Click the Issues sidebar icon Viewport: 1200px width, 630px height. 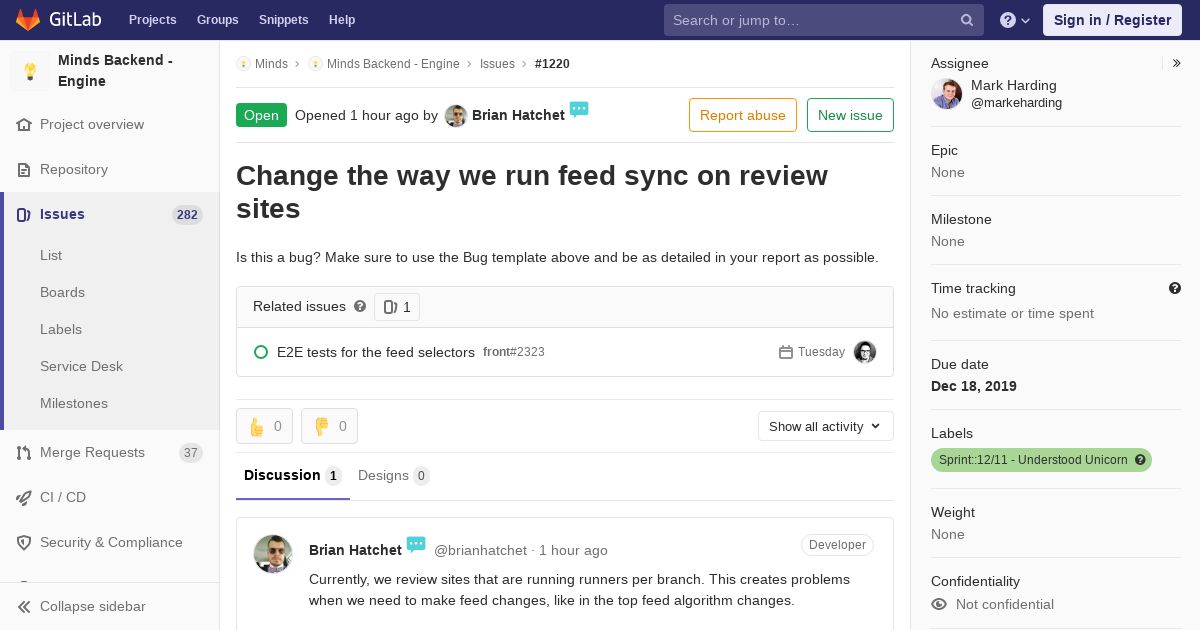coord(24,215)
